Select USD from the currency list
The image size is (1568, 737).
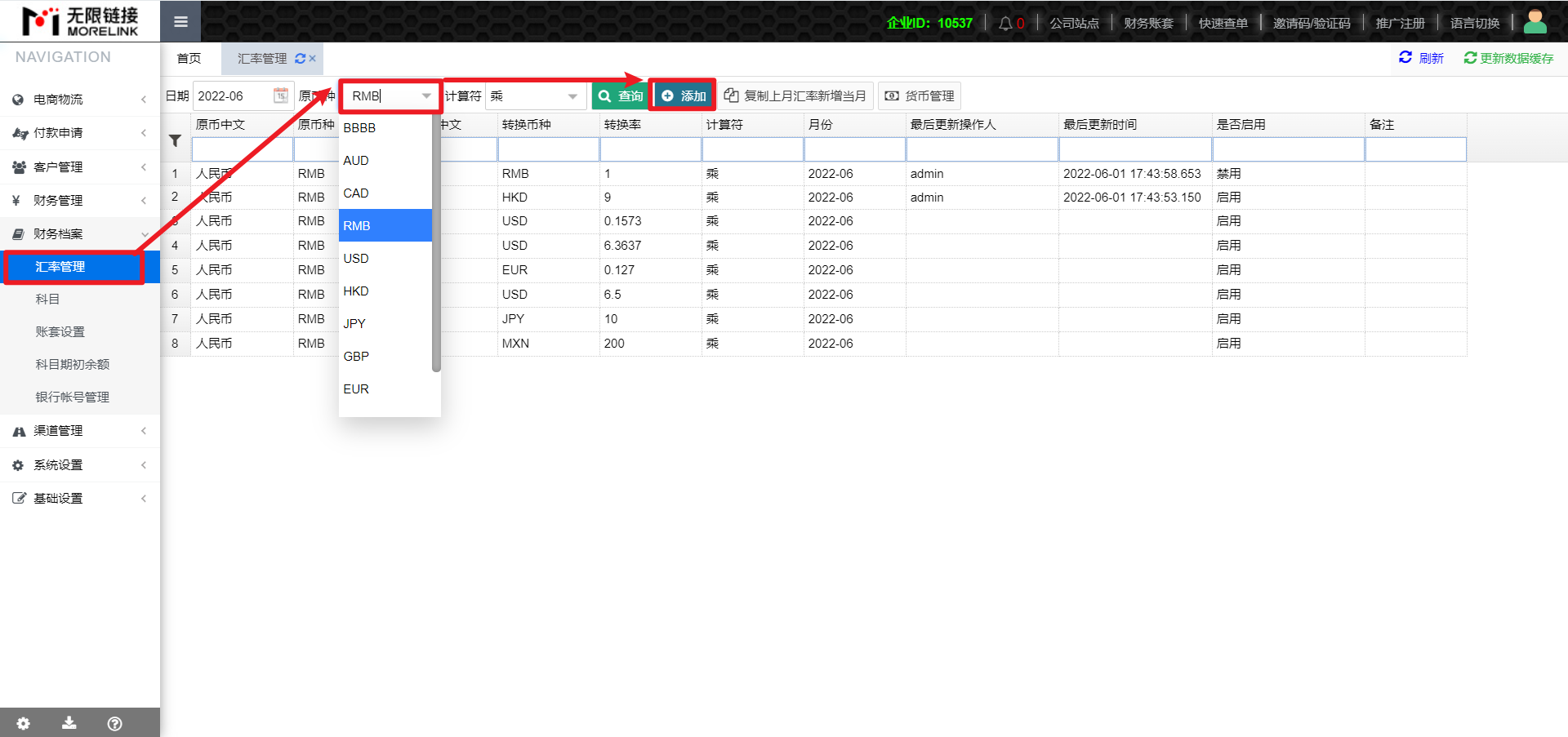click(356, 259)
